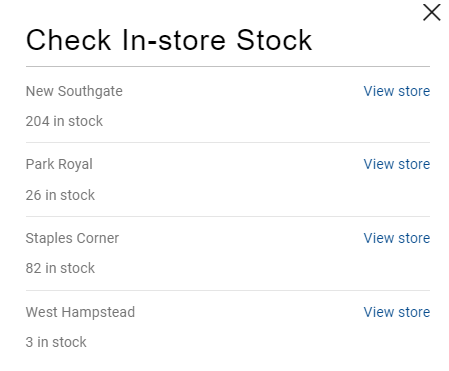The image size is (449, 371).
Task: Select the Park Royal store name
Action: click(59, 165)
